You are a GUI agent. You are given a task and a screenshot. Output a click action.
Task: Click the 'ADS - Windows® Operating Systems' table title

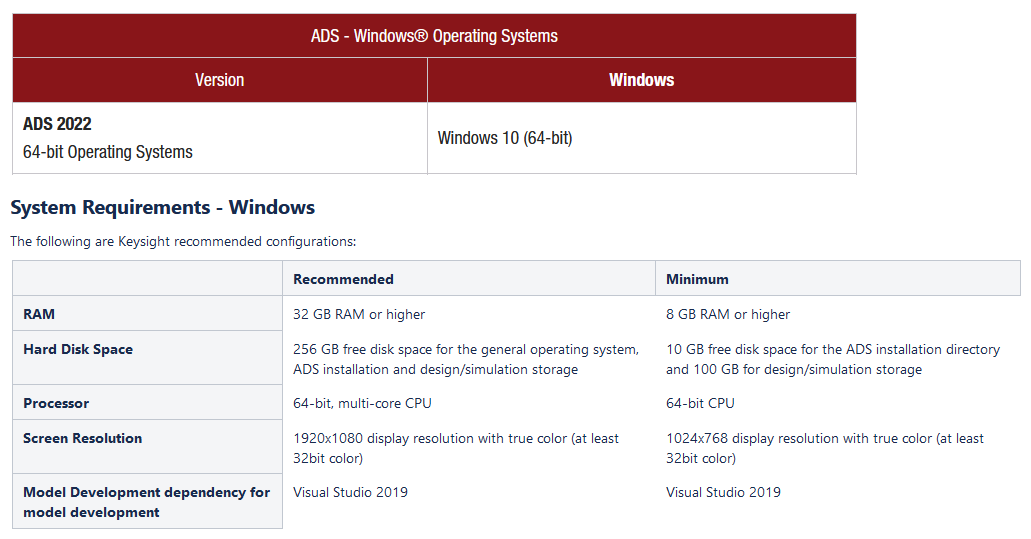click(434, 35)
